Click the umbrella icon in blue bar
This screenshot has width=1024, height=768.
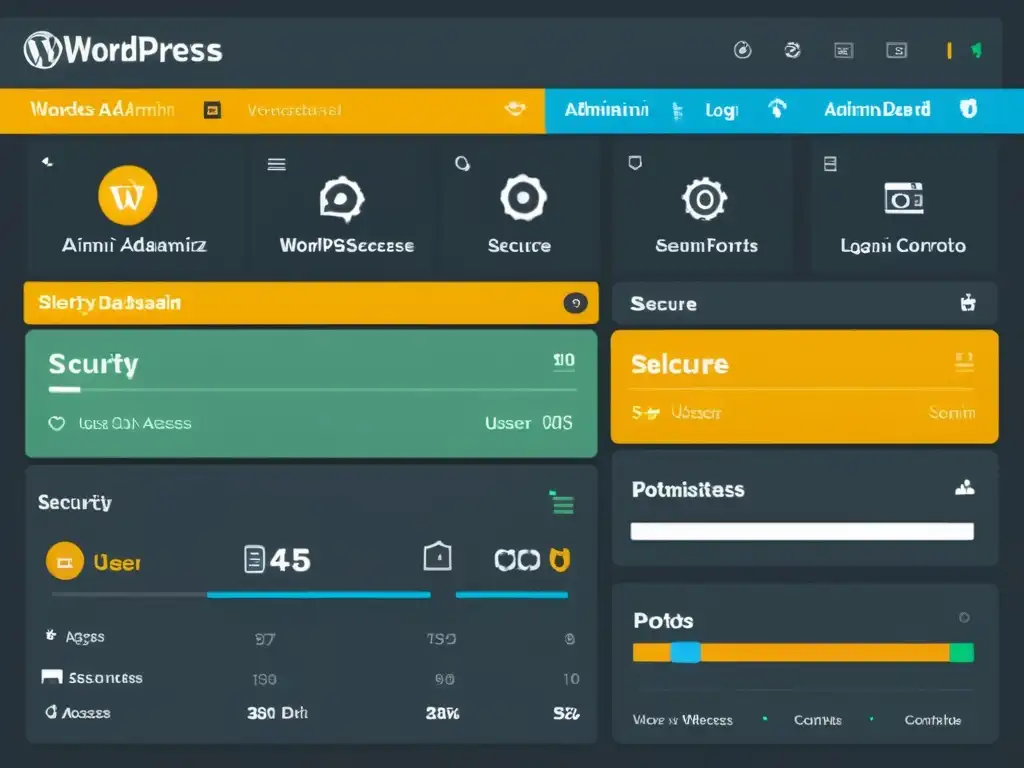point(777,108)
